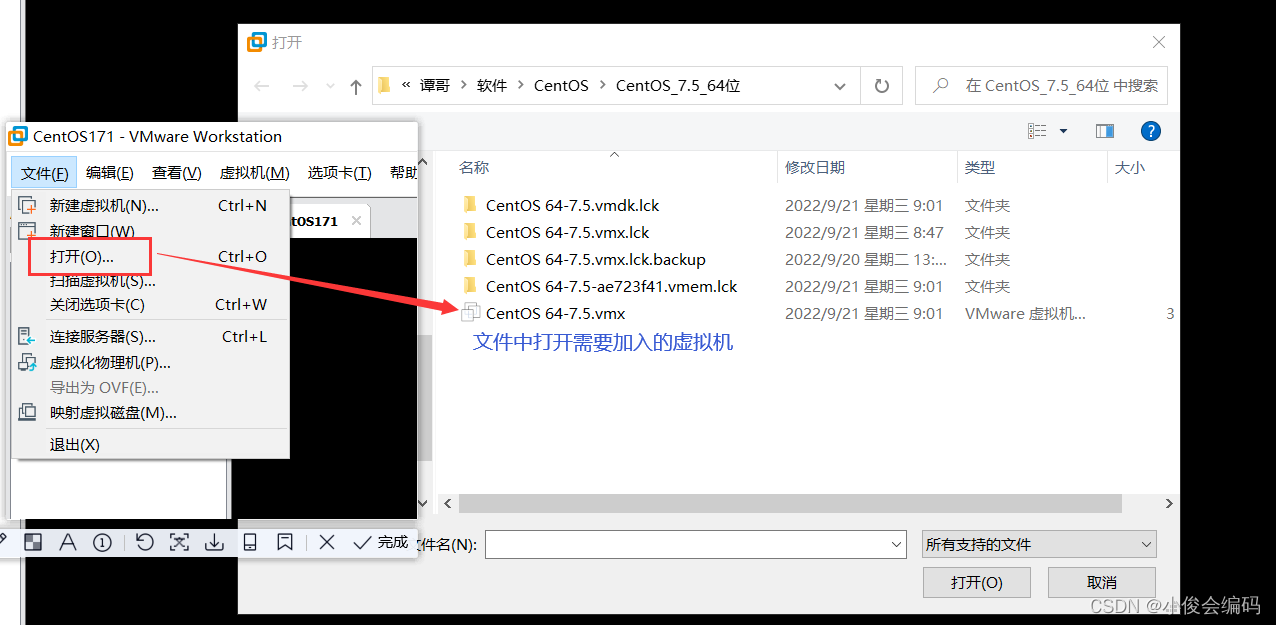Choose 映射虚拟磁盘(M)... menu entry

point(150,413)
